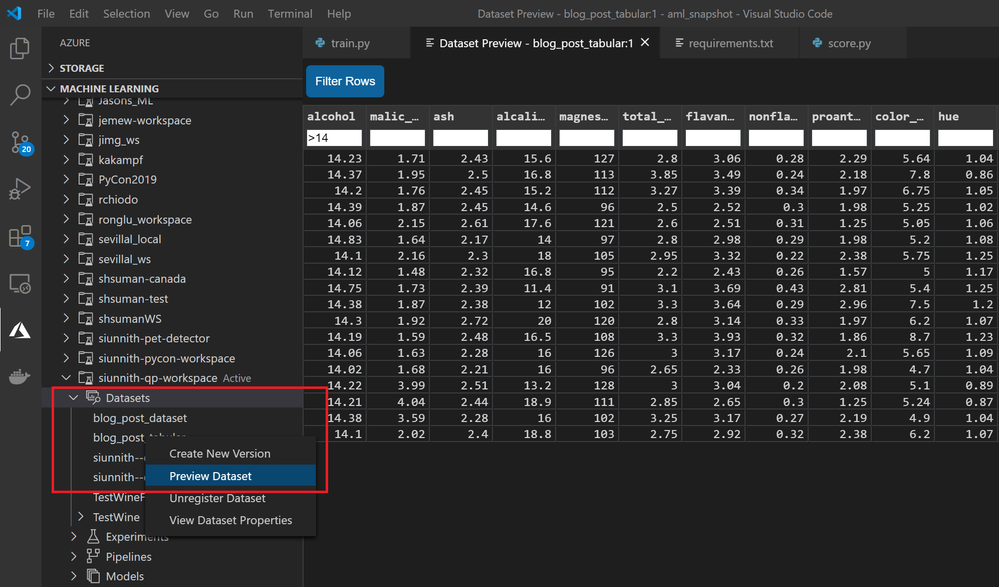The height and width of the screenshot is (587, 999).
Task: Click the workspace icon beside rchiodo
Action: (85, 199)
